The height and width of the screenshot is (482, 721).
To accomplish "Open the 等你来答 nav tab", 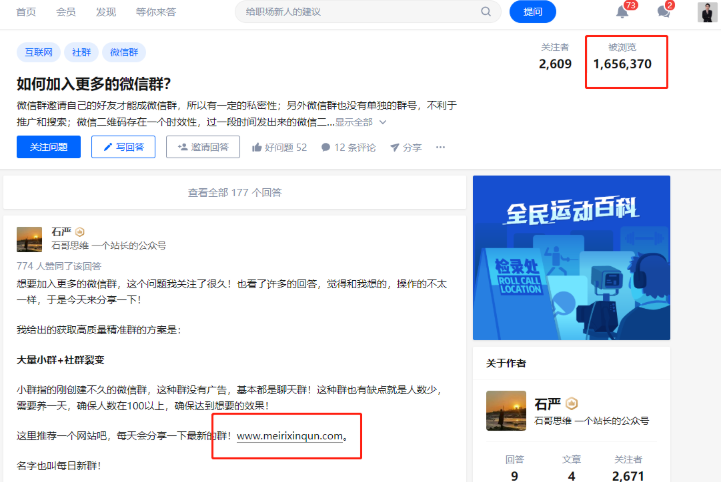I will [x=156, y=12].
